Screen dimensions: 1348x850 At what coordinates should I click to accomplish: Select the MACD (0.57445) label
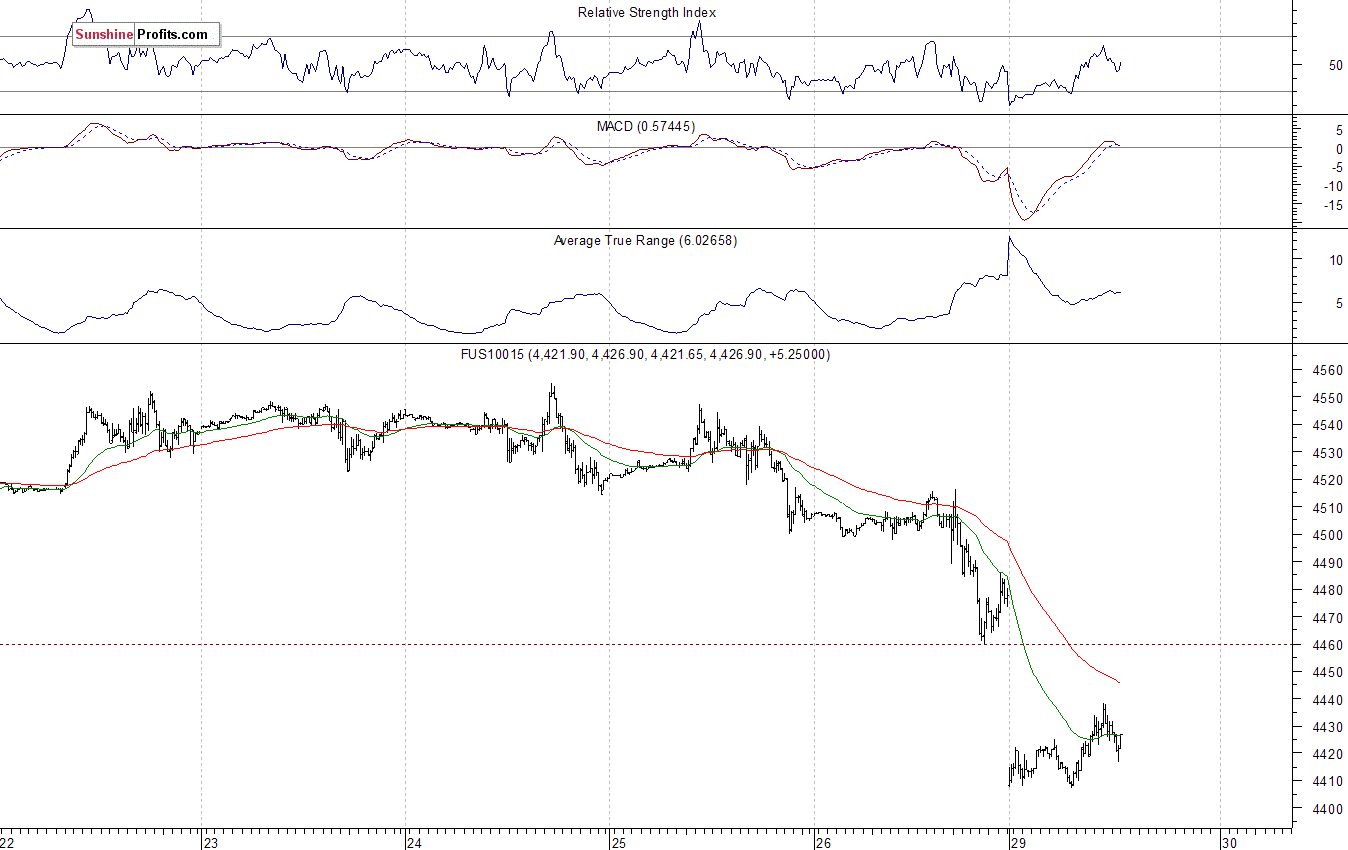pyautogui.click(x=646, y=126)
